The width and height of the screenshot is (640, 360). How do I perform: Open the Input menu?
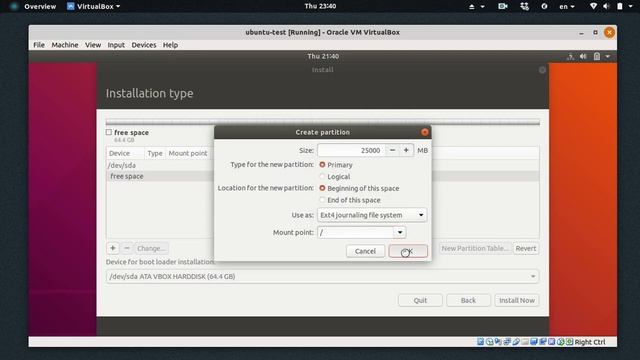[116, 45]
